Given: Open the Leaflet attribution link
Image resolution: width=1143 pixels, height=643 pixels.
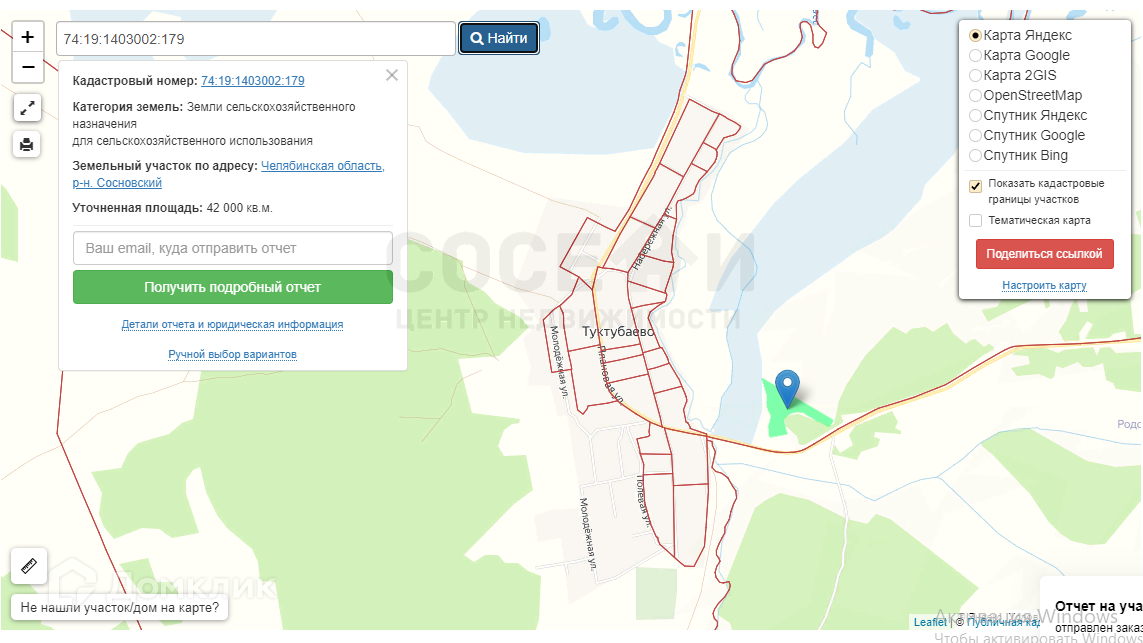Looking at the screenshot, I should pyautogui.click(x=930, y=622).
